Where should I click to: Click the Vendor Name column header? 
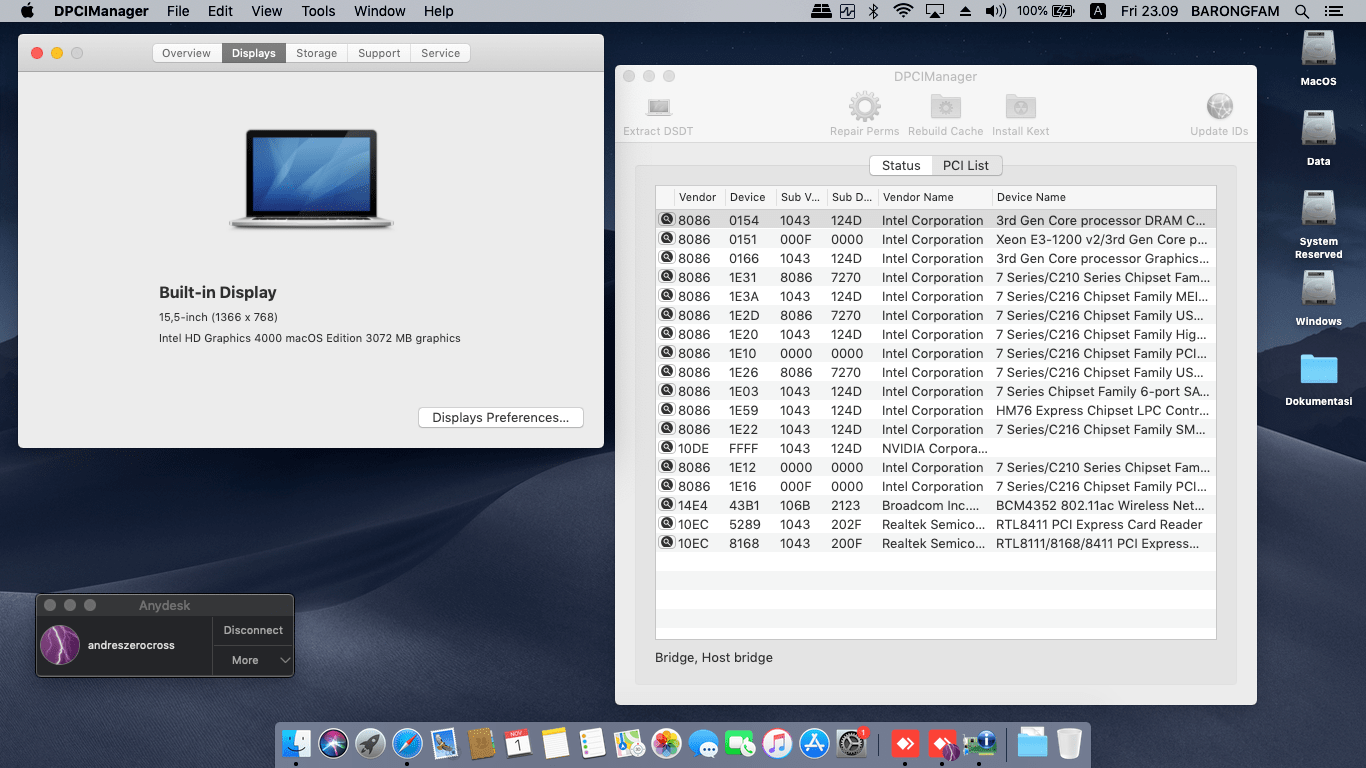934,197
